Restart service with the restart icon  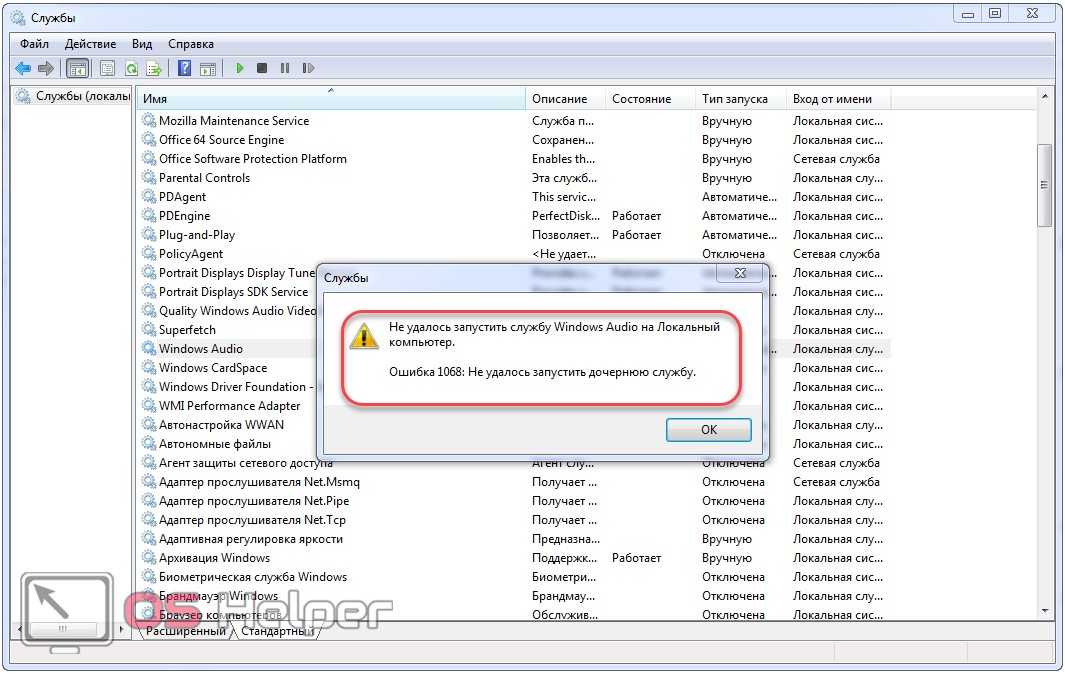pyautogui.click(x=308, y=68)
